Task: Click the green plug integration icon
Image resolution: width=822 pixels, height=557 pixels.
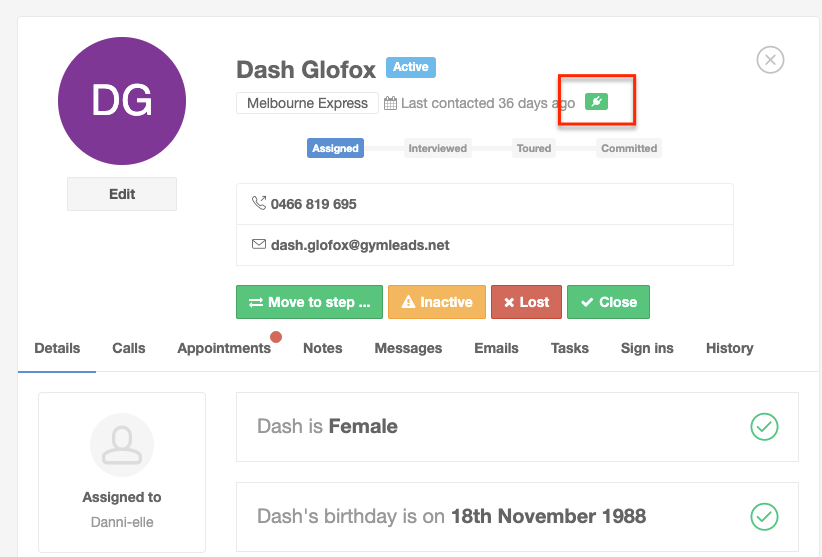Action: pyautogui.click(x=596, y=102)
